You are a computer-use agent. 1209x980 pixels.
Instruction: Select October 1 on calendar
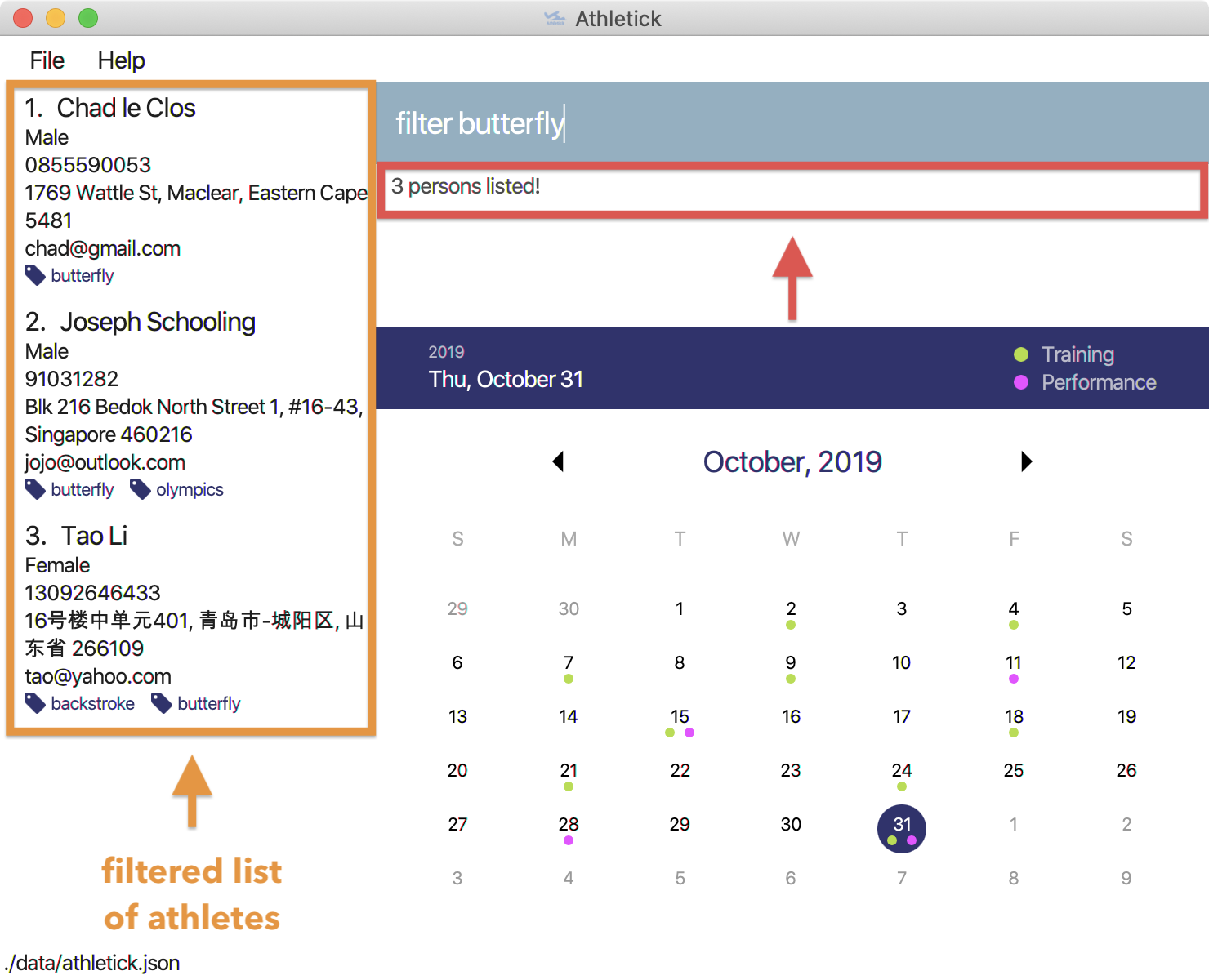[x=680, y=609]
